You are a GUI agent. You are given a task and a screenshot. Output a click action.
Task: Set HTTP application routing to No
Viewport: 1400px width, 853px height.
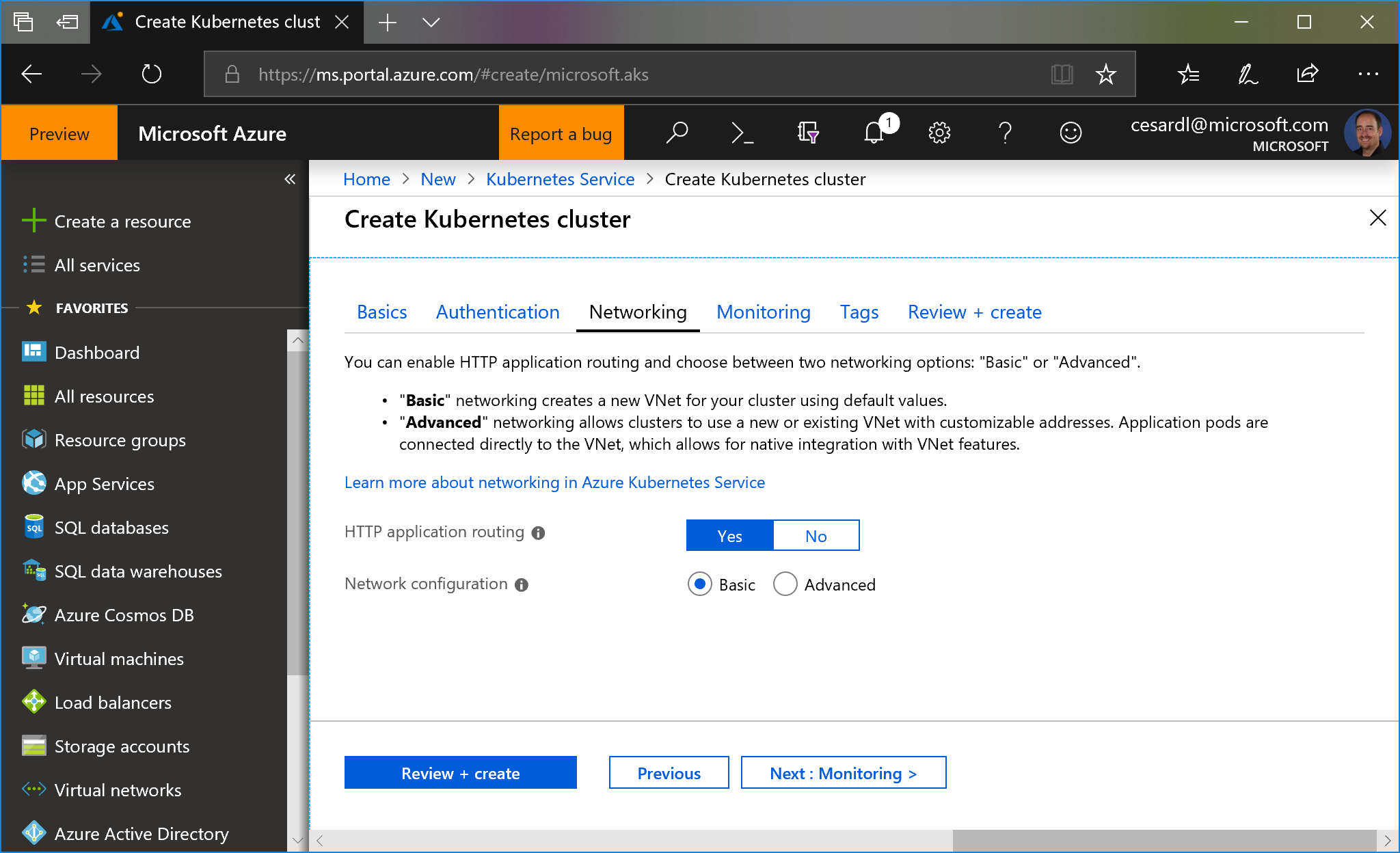tap(816, 536)
